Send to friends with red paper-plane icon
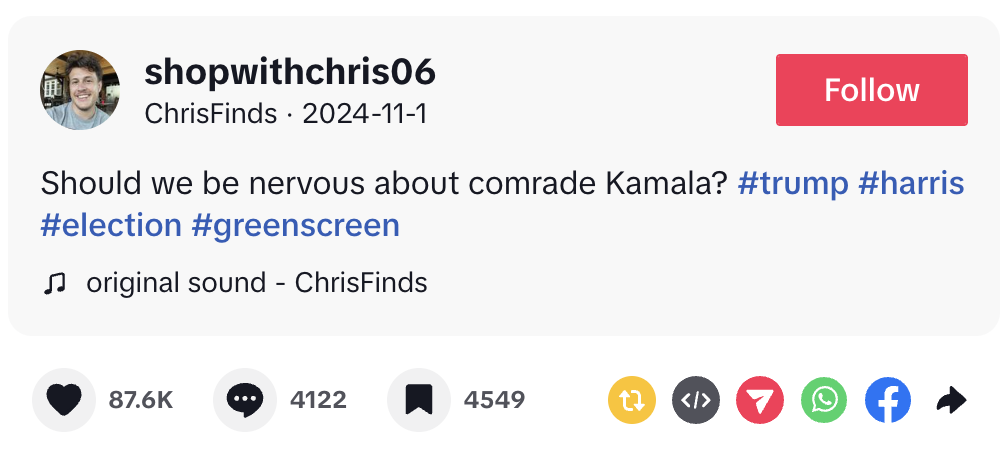The image size is (1004, 450). click(x=760, y=401)
